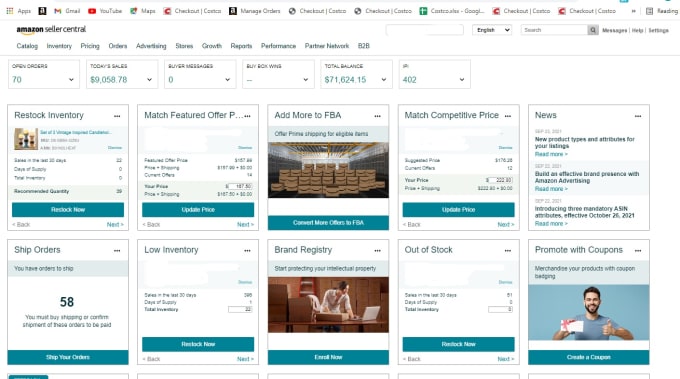Click into the header Search field
Viewport: 680px width, 379px height.
(x=554, y=30)
